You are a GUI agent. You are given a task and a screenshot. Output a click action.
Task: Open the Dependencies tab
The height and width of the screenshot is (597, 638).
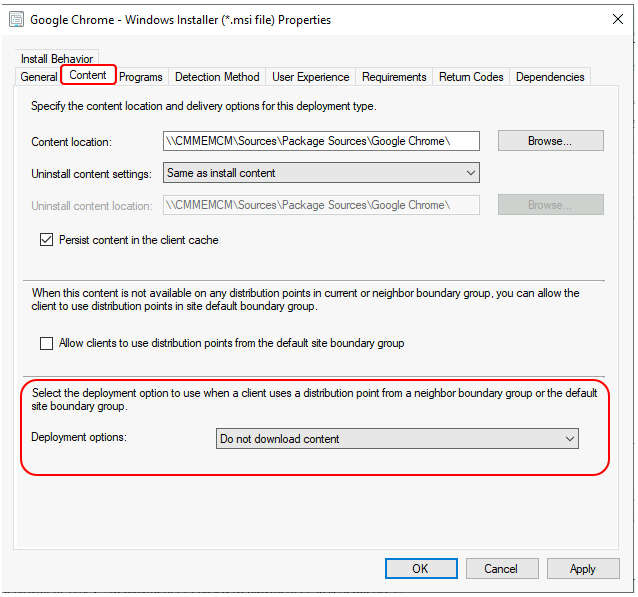[x=550, y=77]
